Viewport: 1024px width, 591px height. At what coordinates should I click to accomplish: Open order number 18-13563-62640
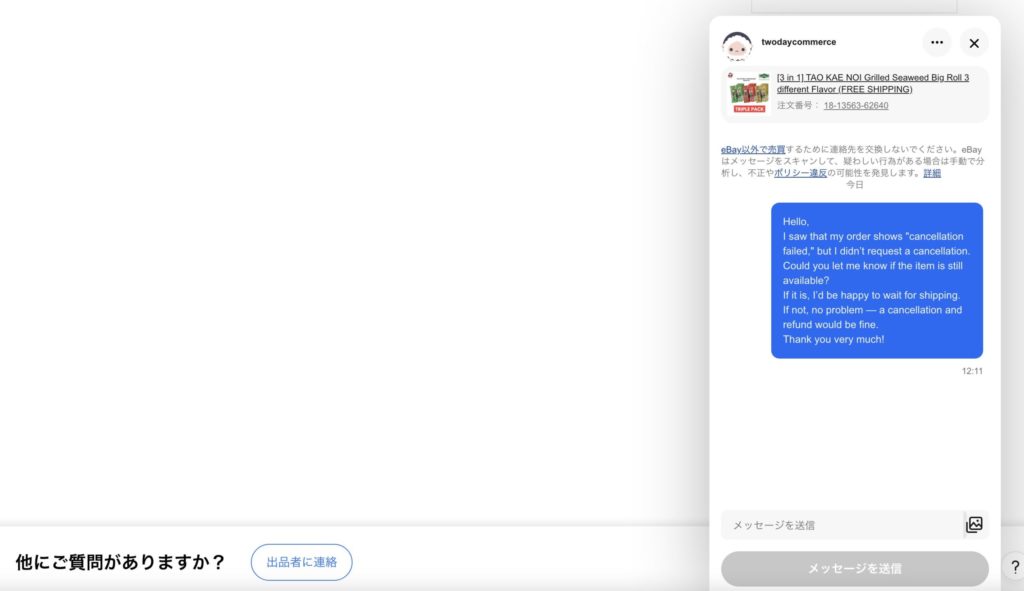856,105
